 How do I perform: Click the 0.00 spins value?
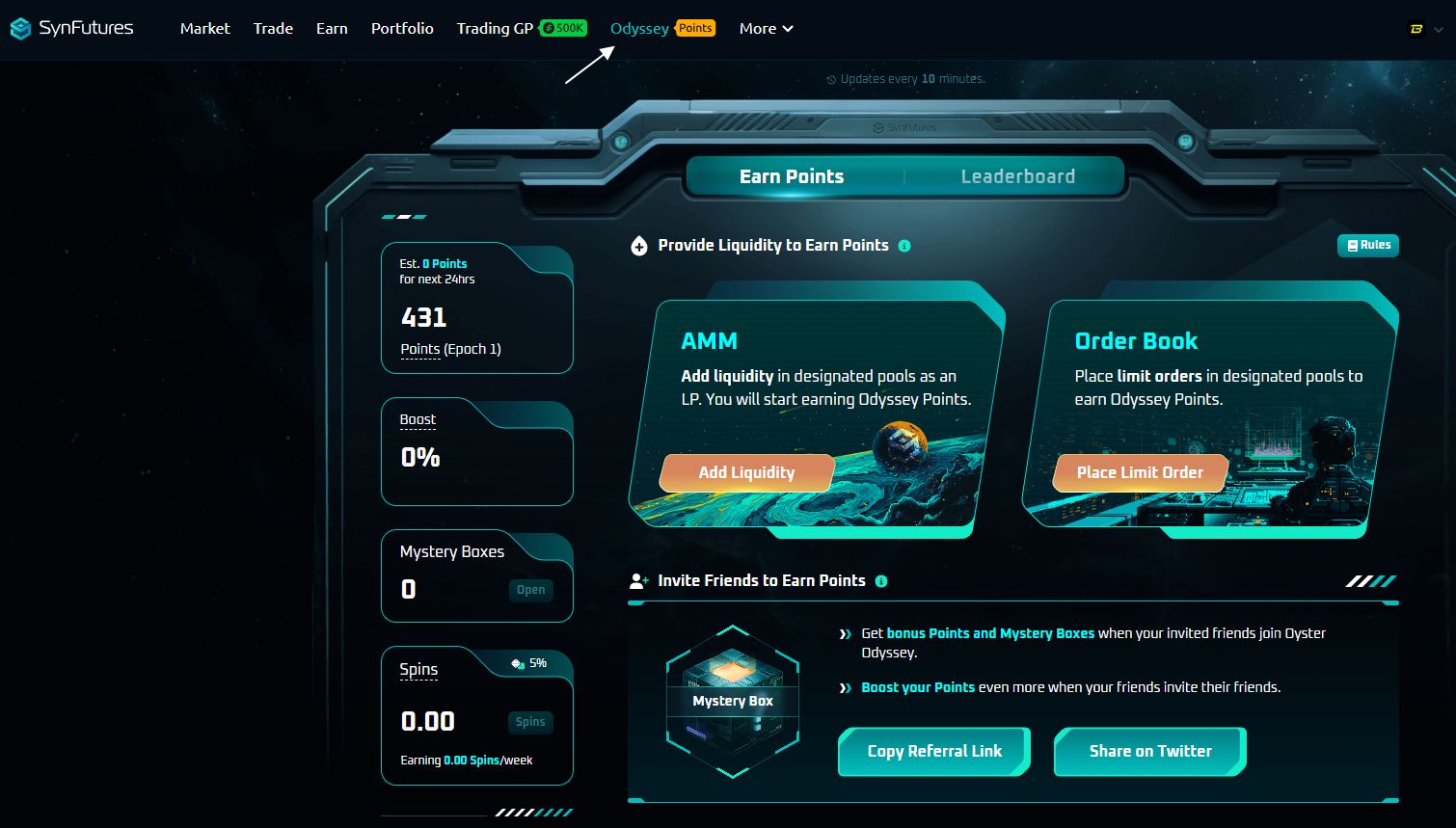[428, 721]
